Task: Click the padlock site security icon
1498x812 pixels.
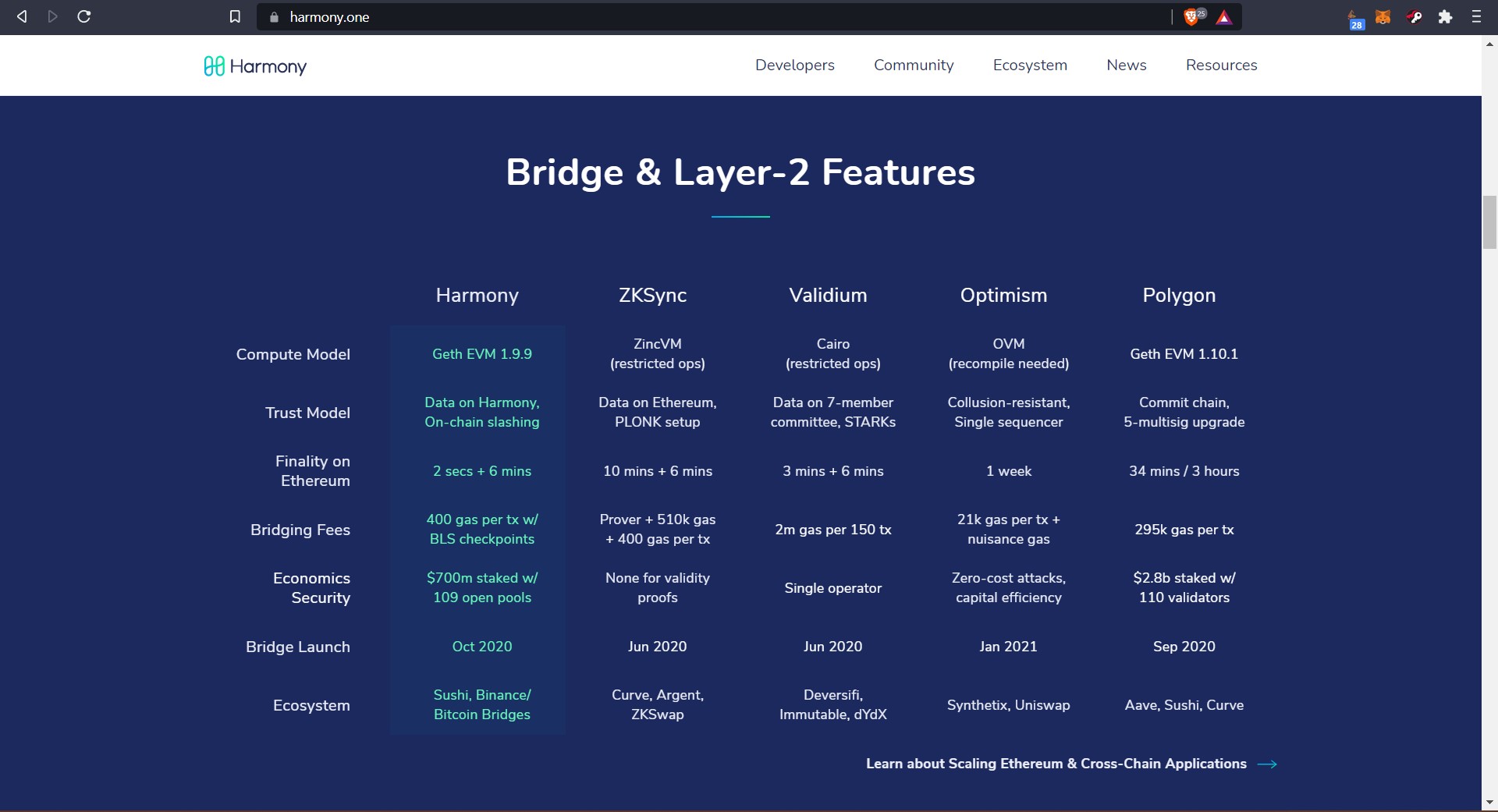Action: click(274, 17)
